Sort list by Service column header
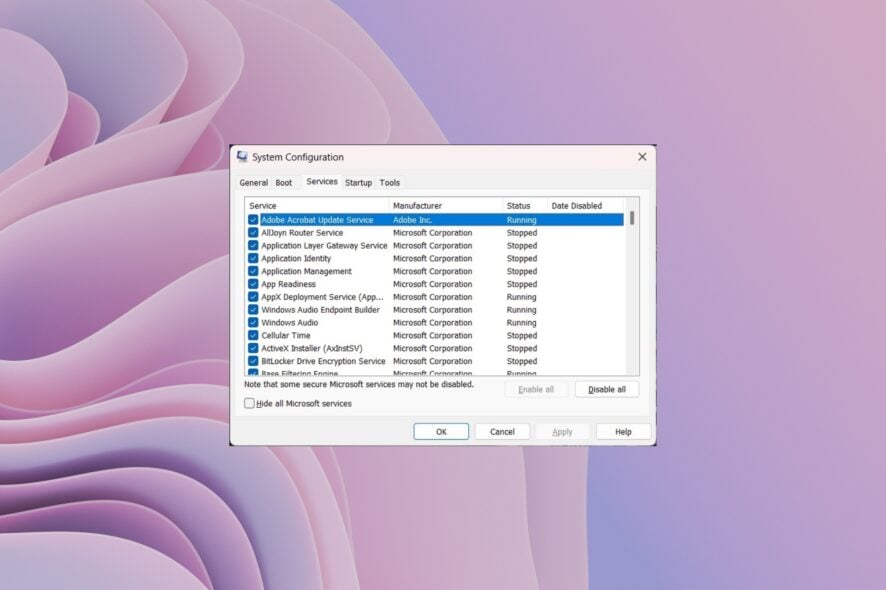Viewport: 886px width, 590px height. [317, 206]
